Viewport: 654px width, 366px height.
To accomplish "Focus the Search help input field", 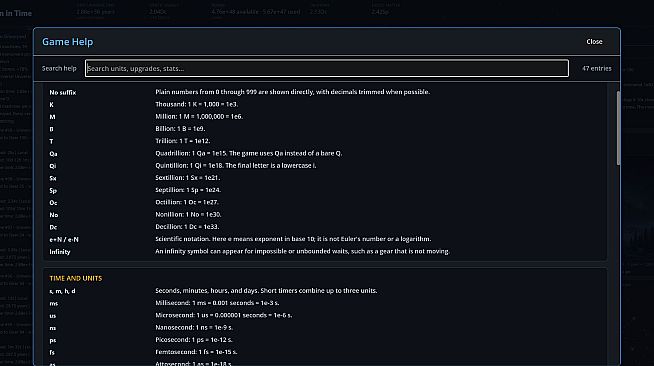I will [327, 68].
